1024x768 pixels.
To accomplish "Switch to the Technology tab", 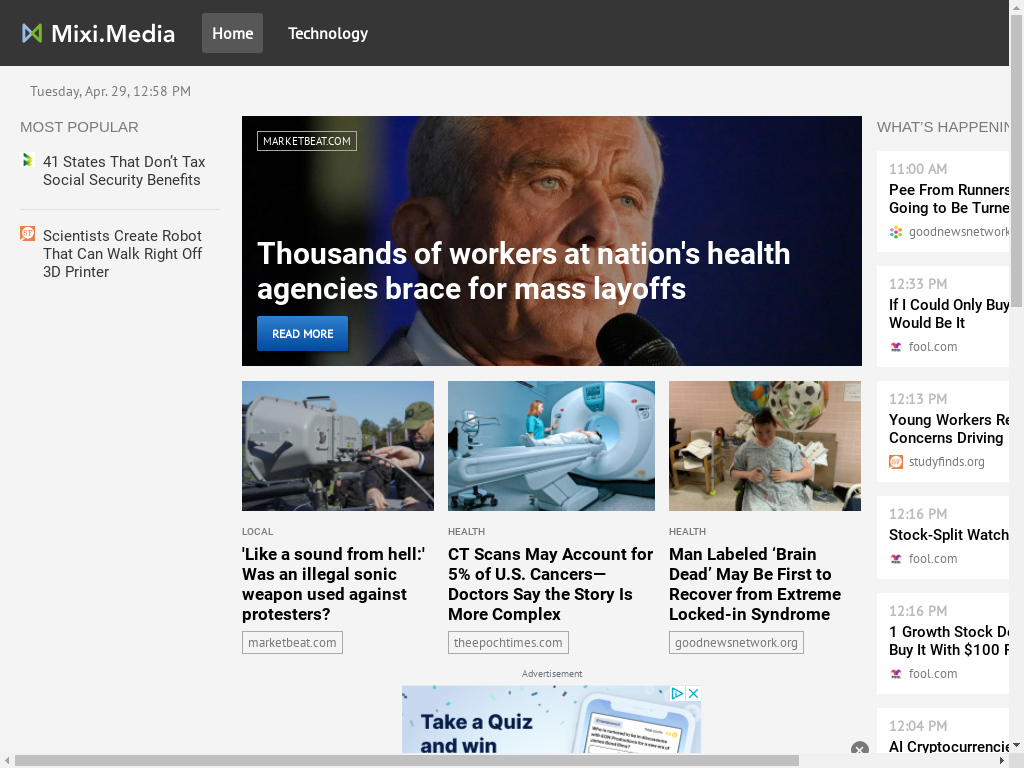I will 328,33.
